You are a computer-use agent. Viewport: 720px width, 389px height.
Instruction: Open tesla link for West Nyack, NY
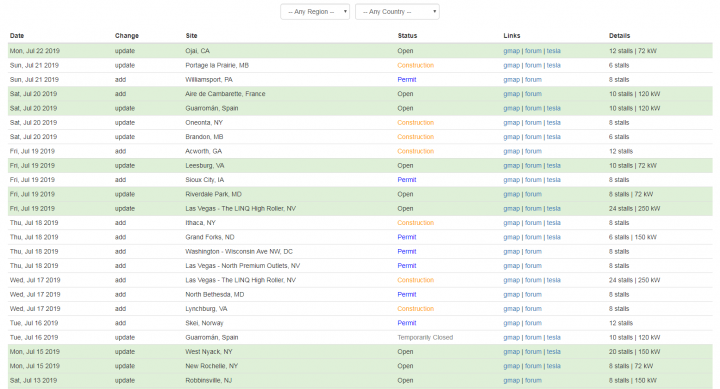(553, 352)
